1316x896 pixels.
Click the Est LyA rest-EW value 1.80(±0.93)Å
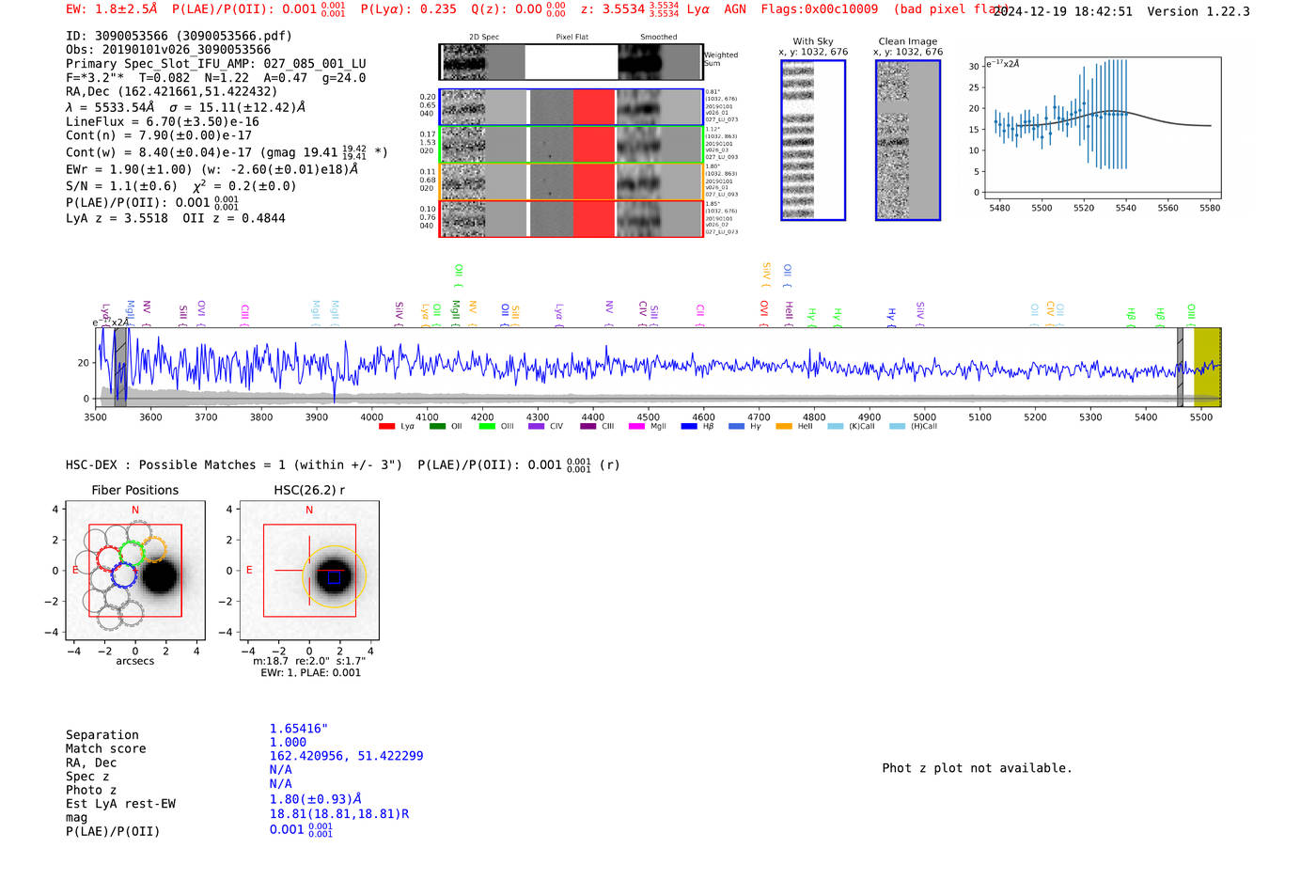(316, 799)
